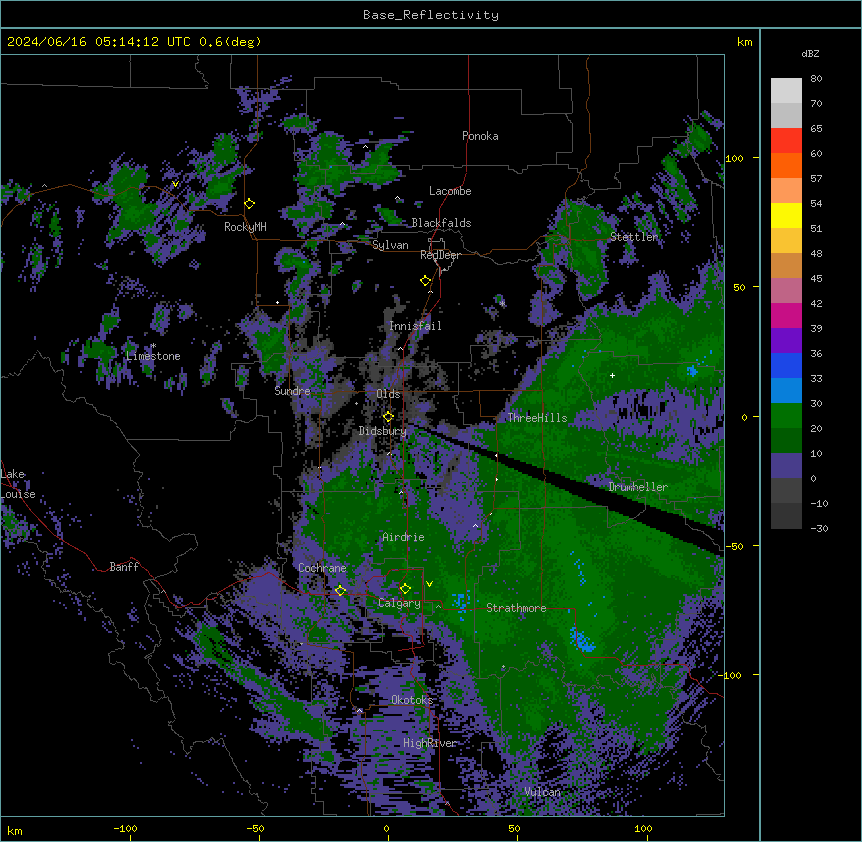The height and width of the screenshot is (842, 862).
Task: Click the Banff label
Action: 124,567
